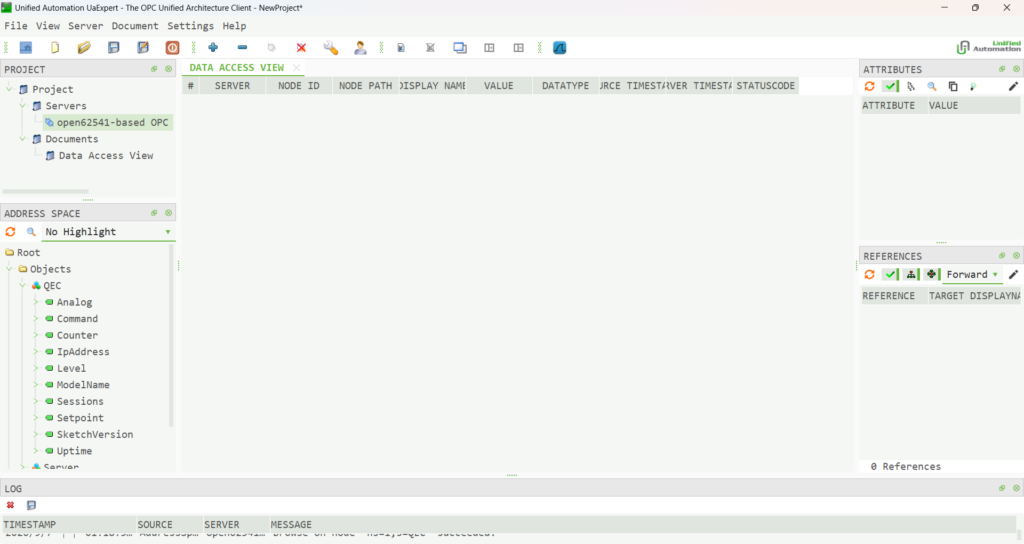This screenshot has width=1024, height=544.
Task: Click the Save project floppy icon
Action: click(x=114, y=48)
